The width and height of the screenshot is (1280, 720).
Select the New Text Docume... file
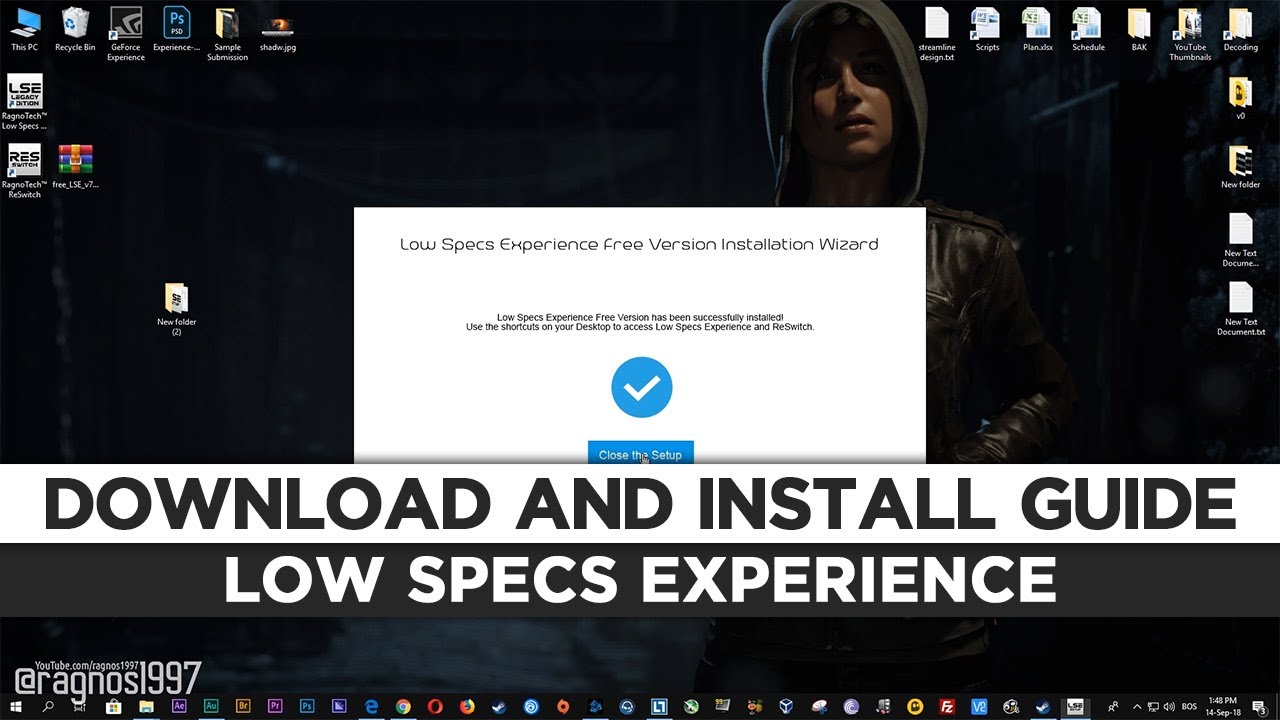[x=1241, y=240]
